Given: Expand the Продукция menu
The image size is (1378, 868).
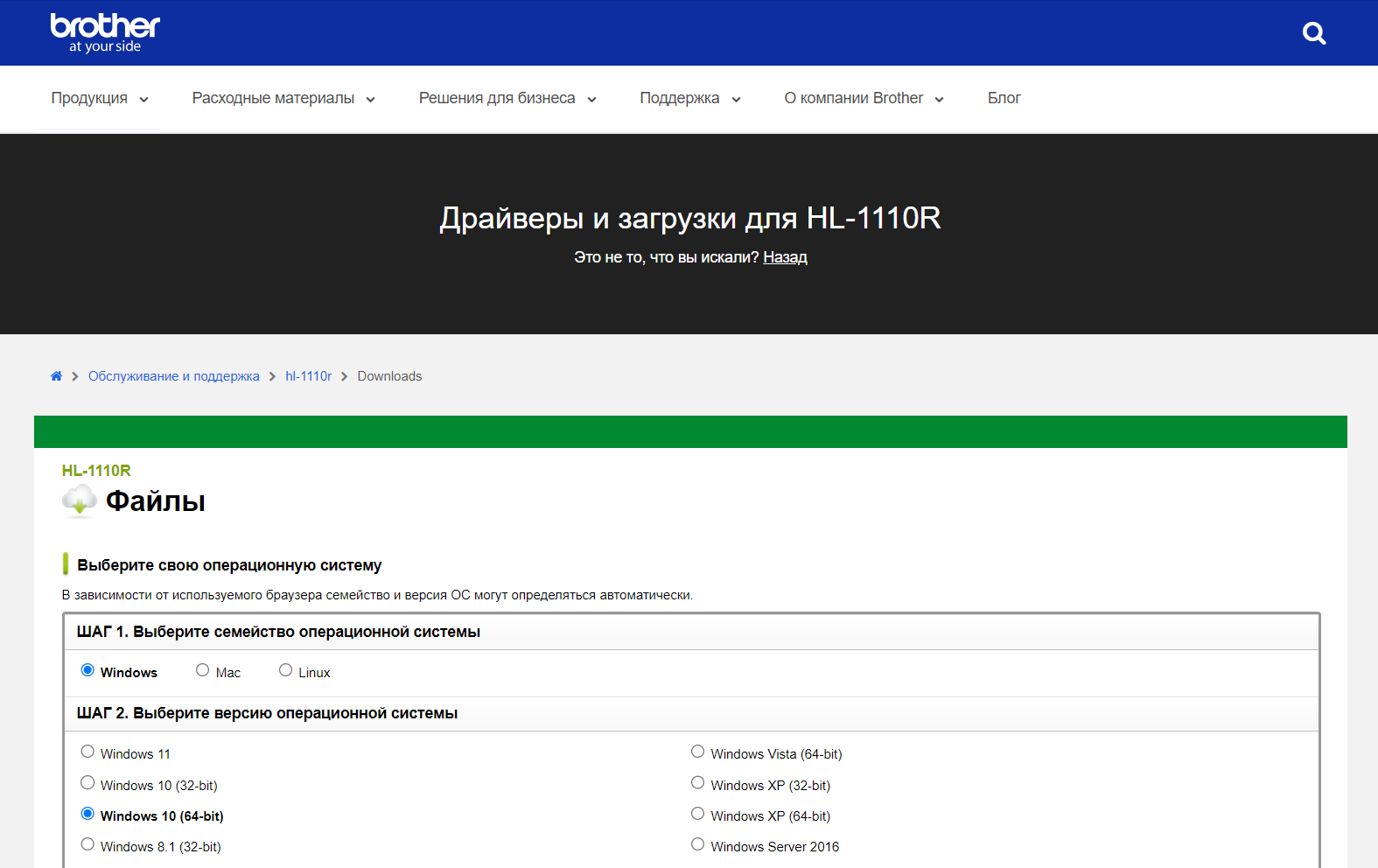Looking at the screenshot, I should (x=100, y=98).
